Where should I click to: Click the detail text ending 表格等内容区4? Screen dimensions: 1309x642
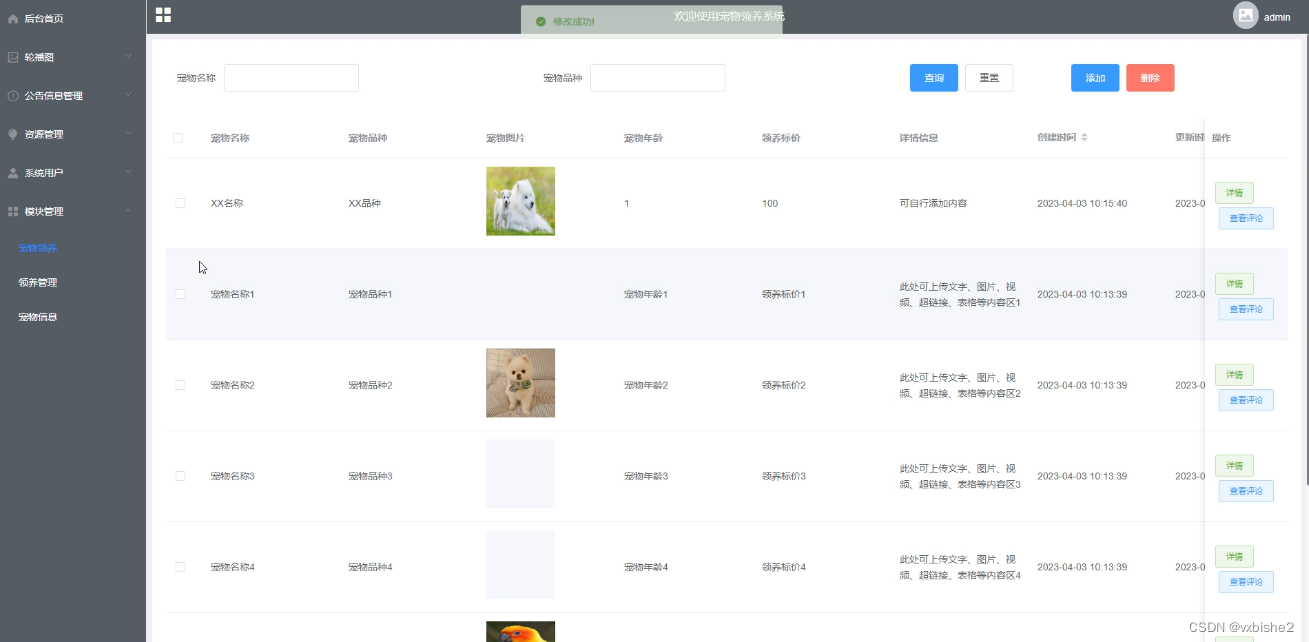(x=960, y=567)
